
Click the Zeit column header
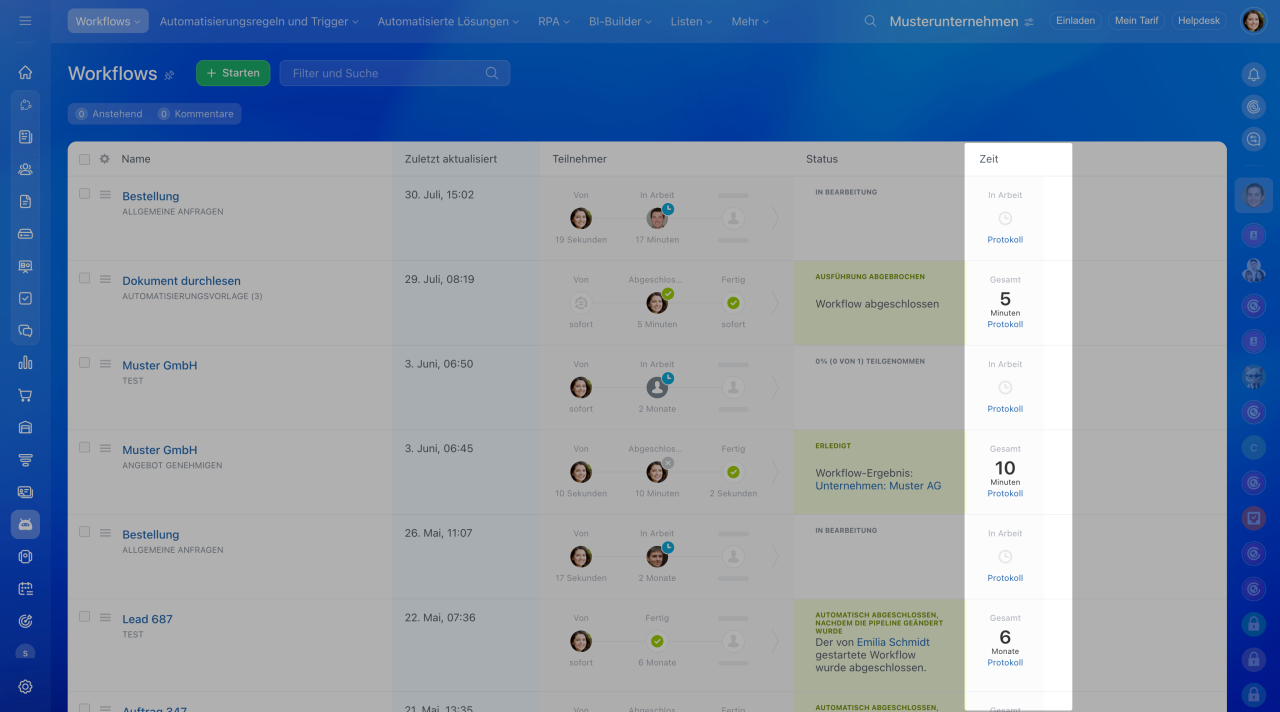tap(989, 159)
